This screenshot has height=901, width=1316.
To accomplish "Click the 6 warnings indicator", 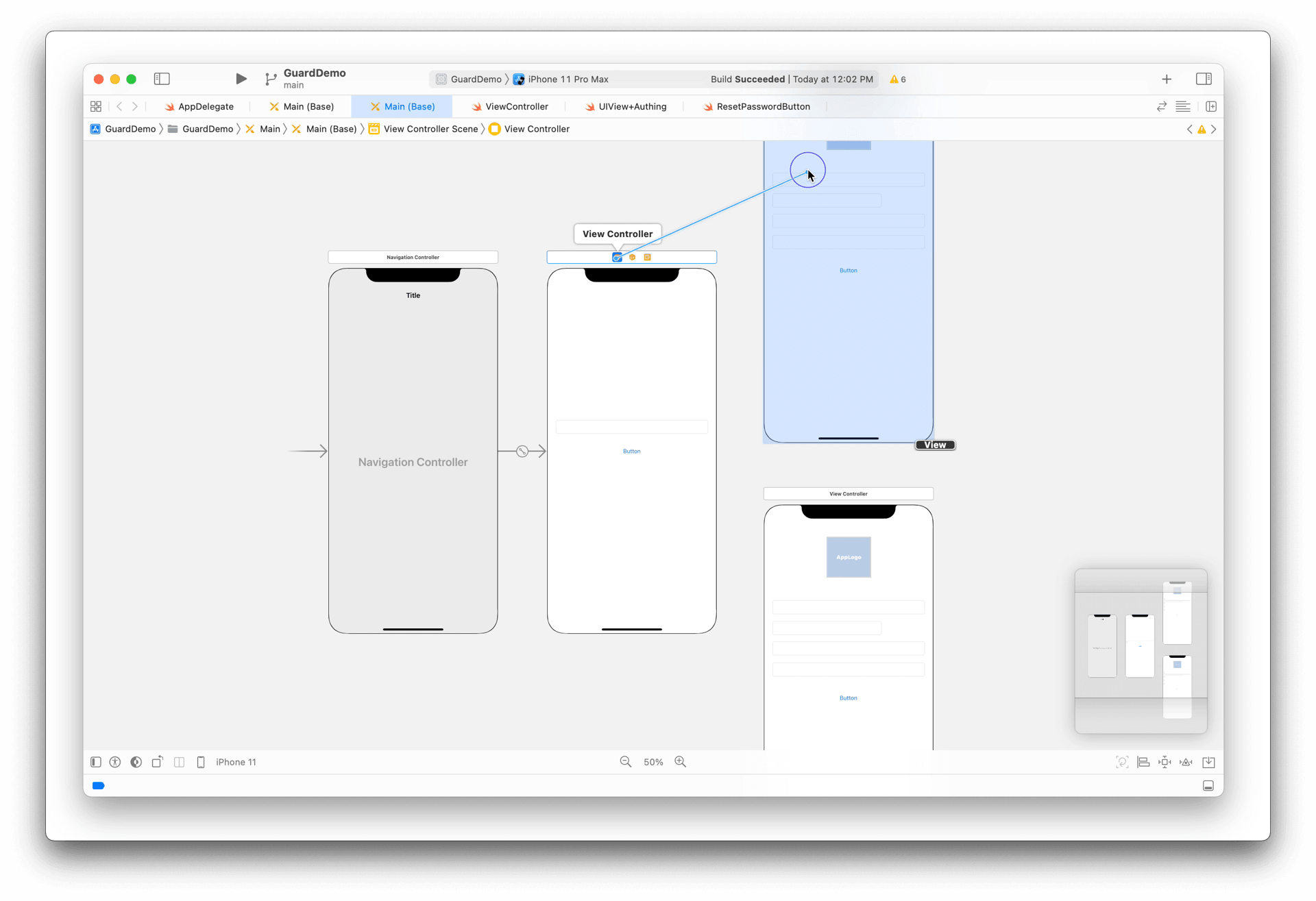I will point(897,79).
